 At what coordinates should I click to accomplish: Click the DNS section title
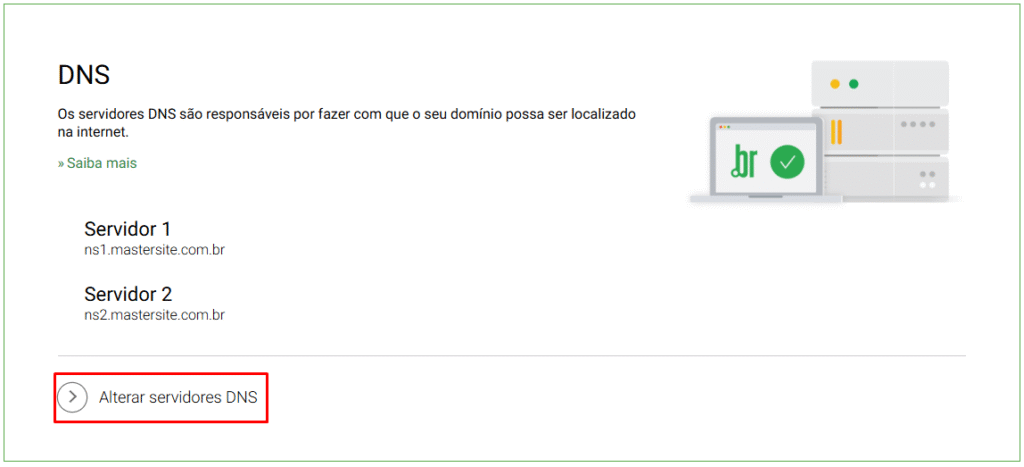84,76
